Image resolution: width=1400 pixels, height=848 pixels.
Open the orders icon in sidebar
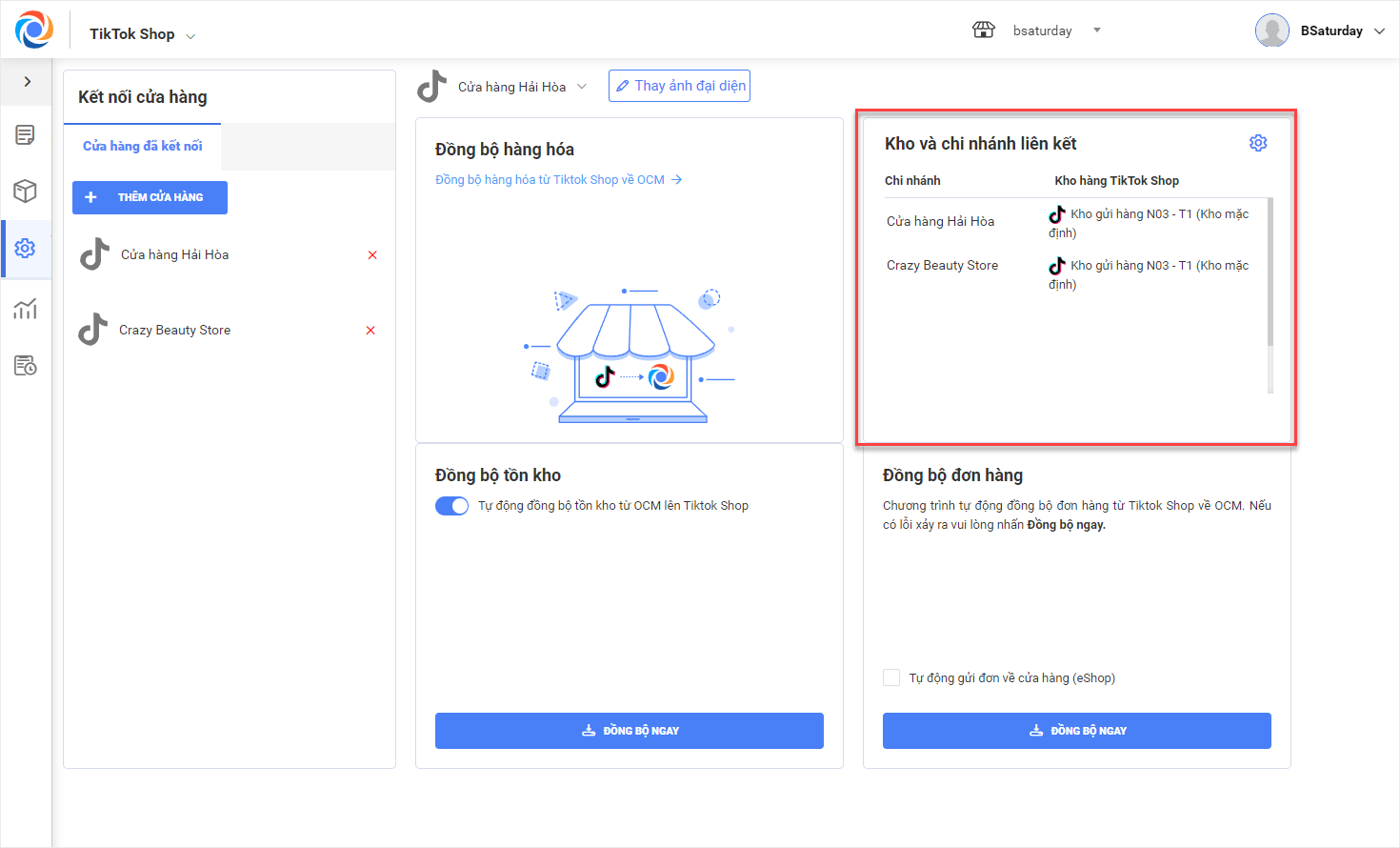(x=26, y=135)
